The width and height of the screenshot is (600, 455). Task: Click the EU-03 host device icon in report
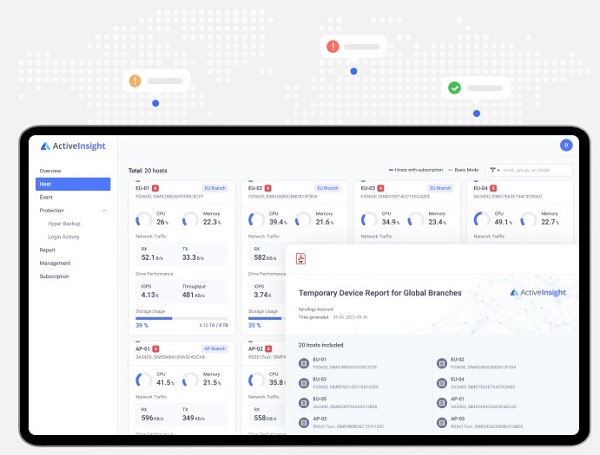[x=304, y=382]
